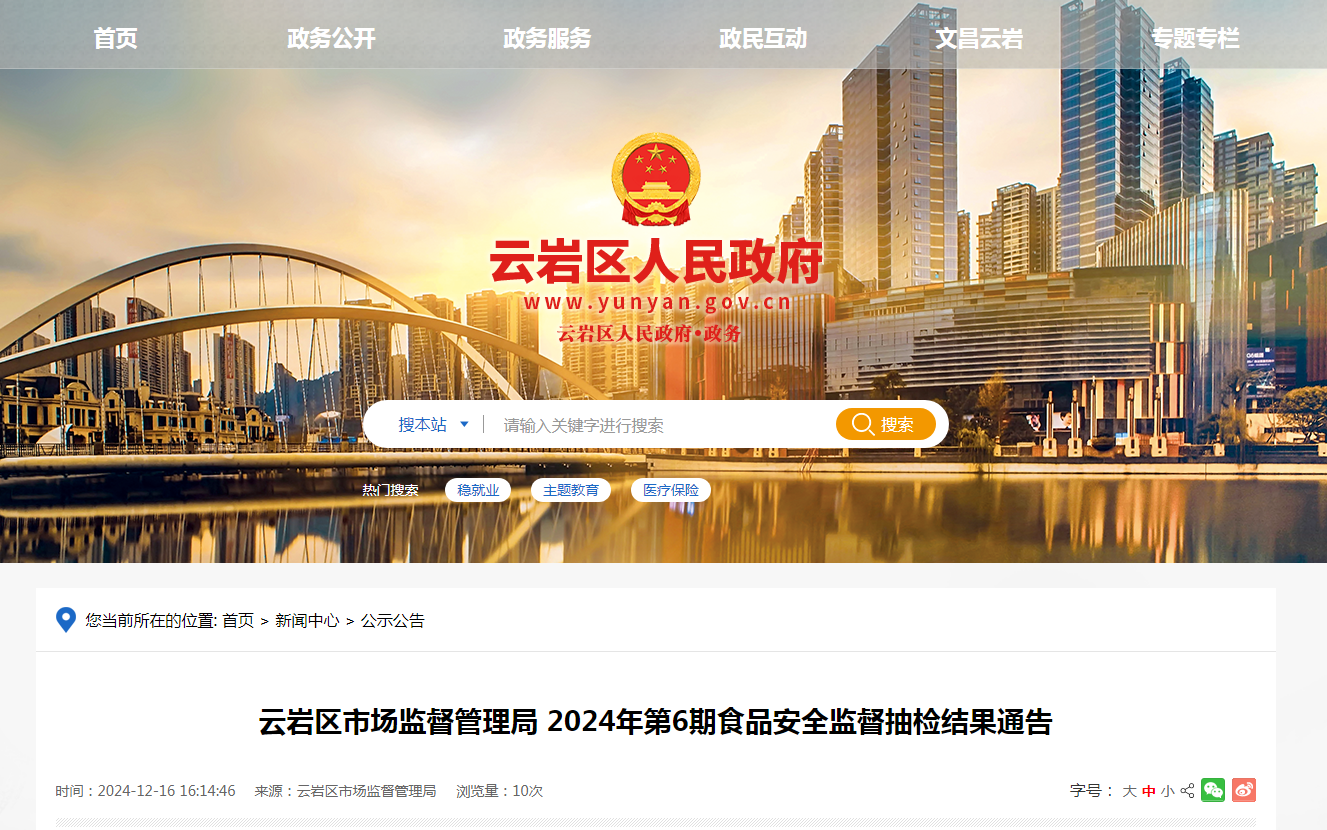Open the share options icon

tap(1188, 791)
